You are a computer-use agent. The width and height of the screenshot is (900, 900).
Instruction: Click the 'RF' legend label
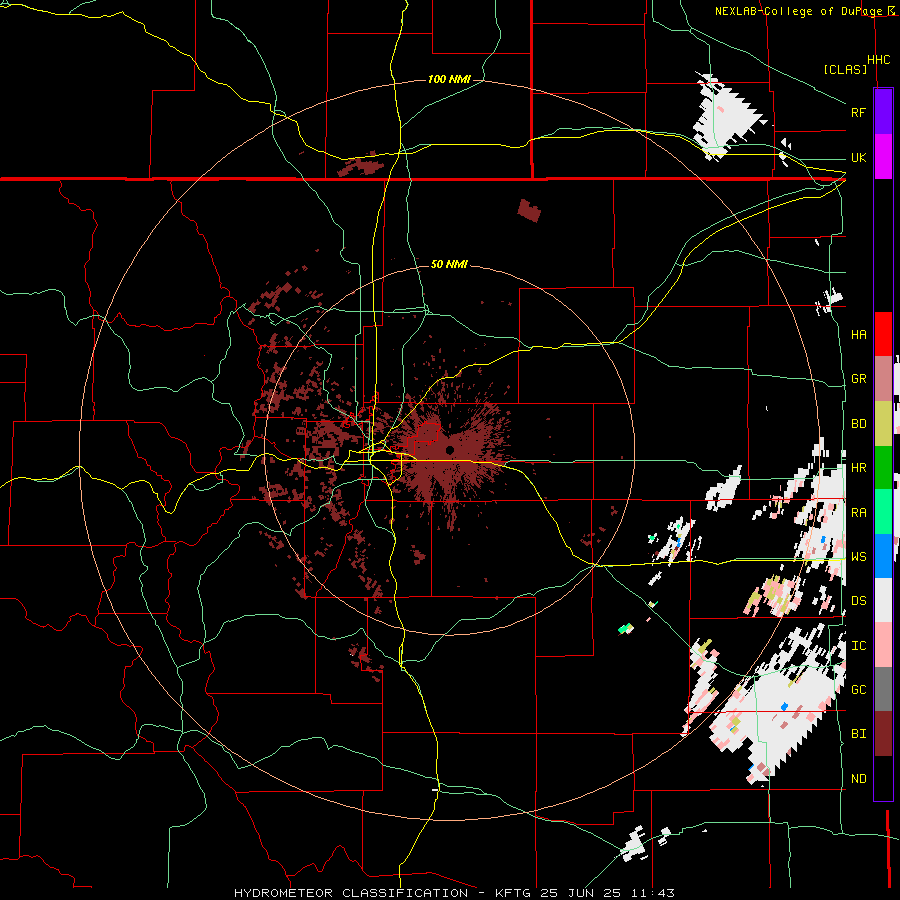[858, 112]
